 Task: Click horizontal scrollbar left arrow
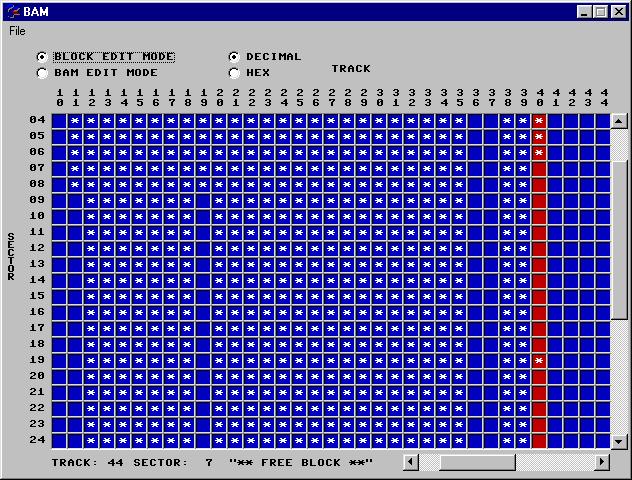pyautogui.click(x=411, y=462)
